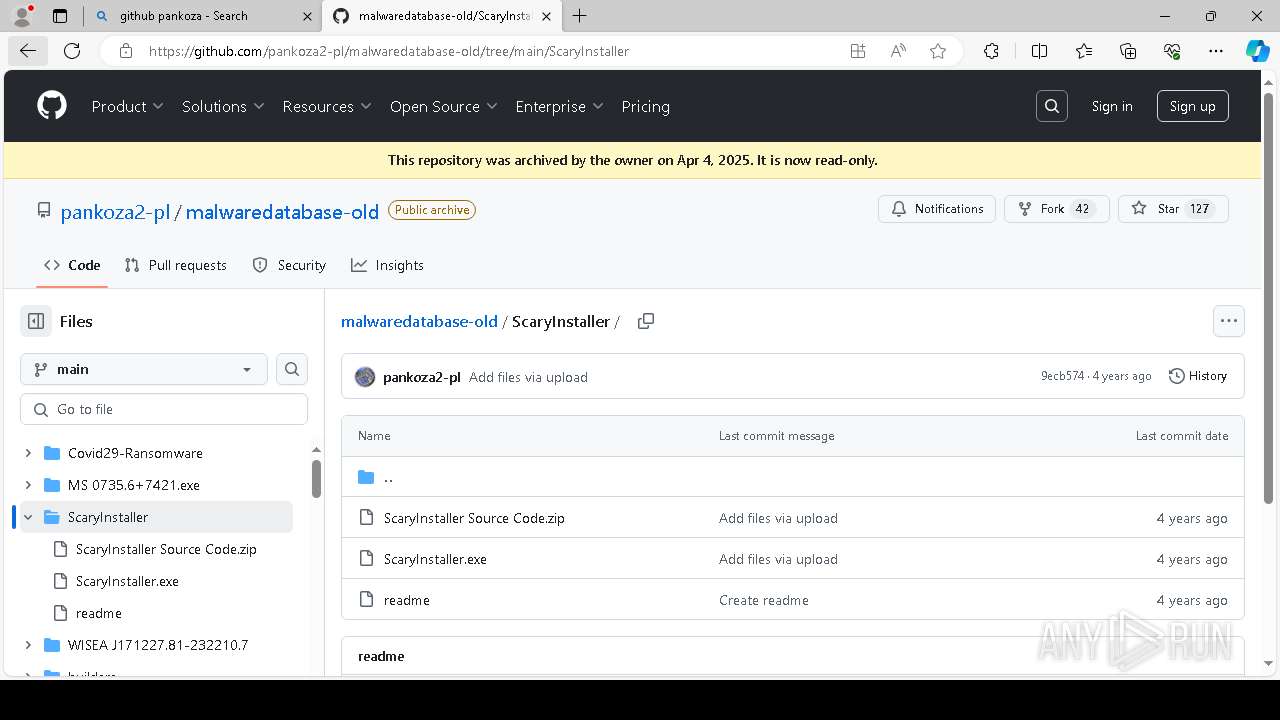
Task: View site information via the lock icon
Action: point(125,51)
